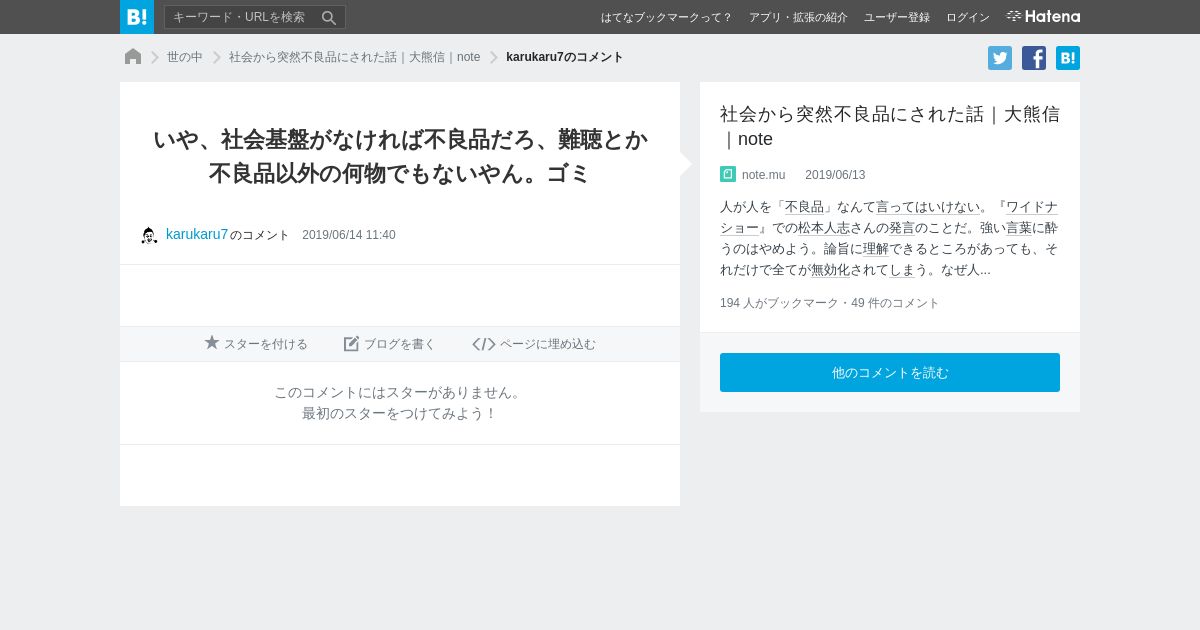Click comment timestamp 2019/06/14 11:40
The width and height of the screenshot is (1200, 630).
pos(349,235)
